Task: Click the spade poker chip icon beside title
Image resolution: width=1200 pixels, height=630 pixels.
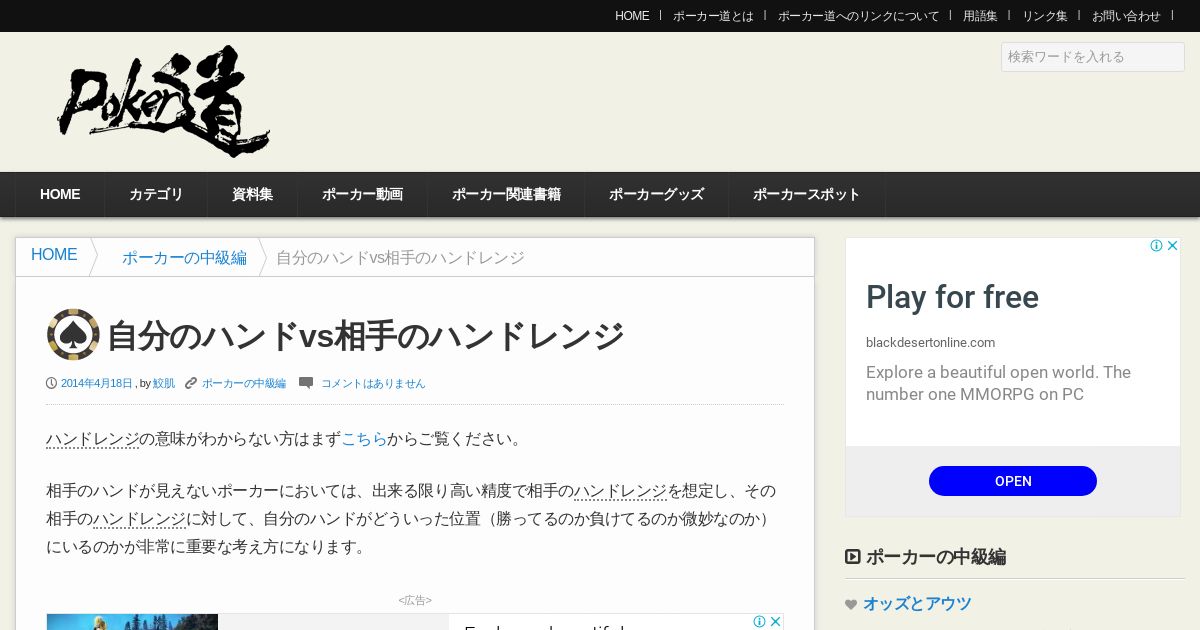Action: (73, 334)
